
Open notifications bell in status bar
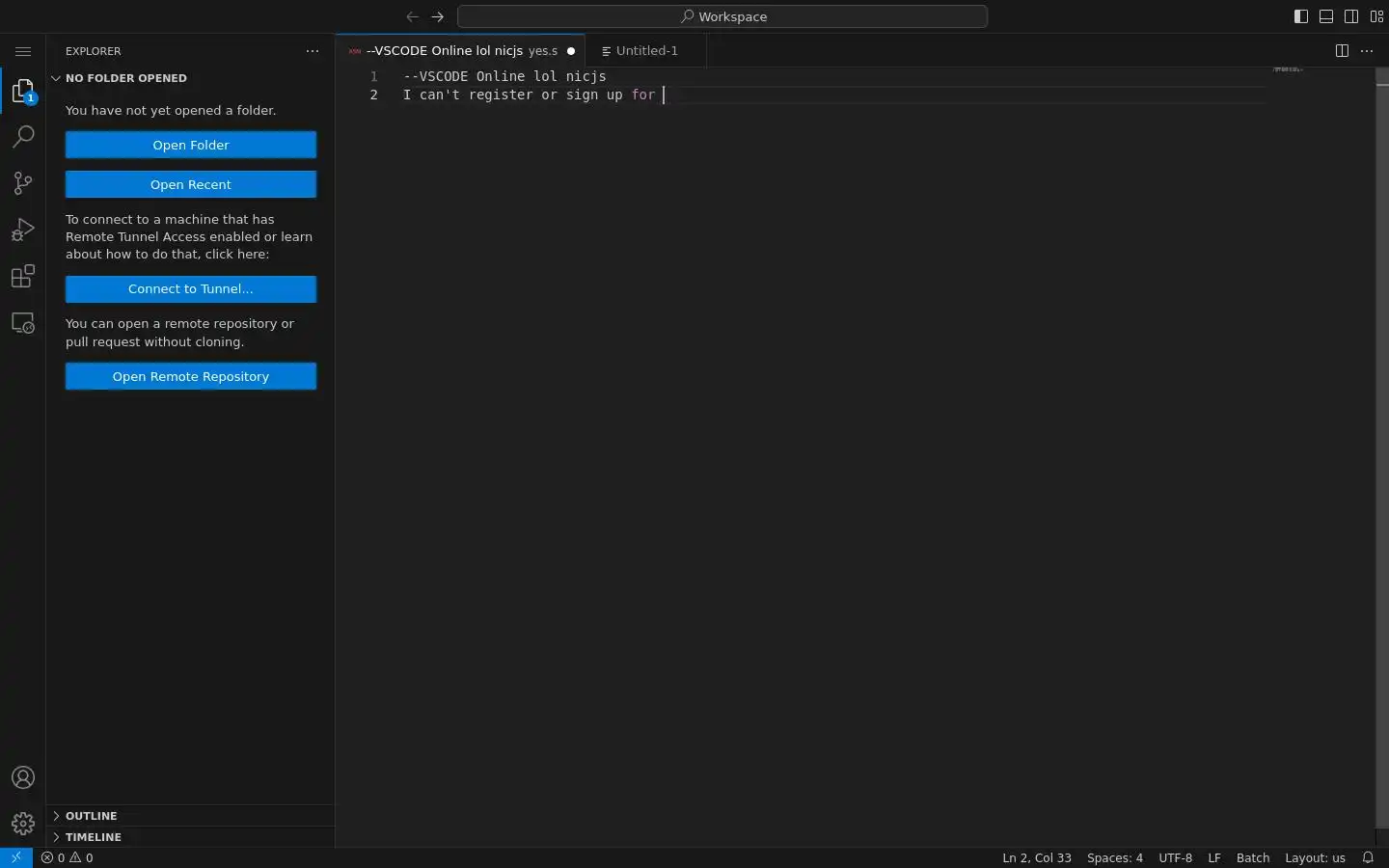pyautogui.click(x=1368, y=857)
